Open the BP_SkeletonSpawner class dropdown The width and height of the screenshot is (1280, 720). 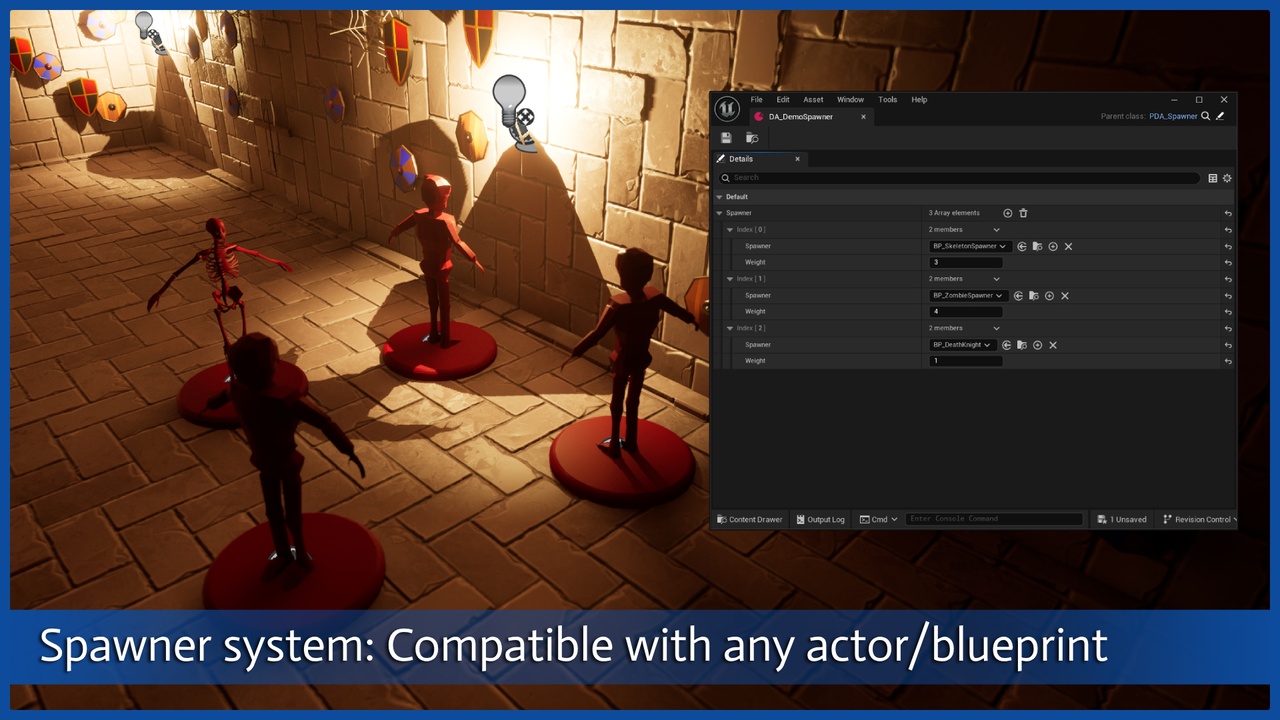tap(969, 246)
